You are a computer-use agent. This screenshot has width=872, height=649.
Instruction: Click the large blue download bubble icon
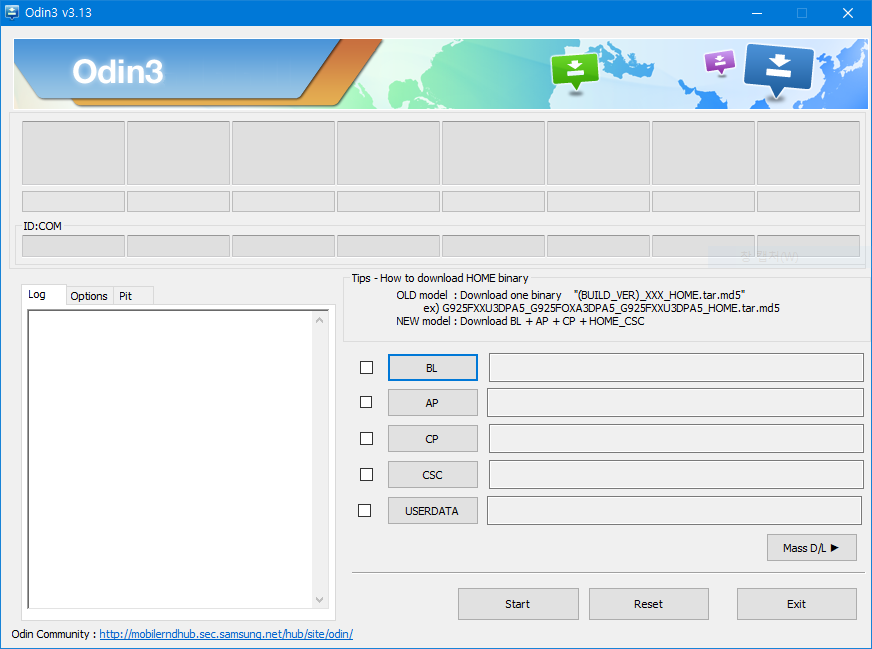779,71
